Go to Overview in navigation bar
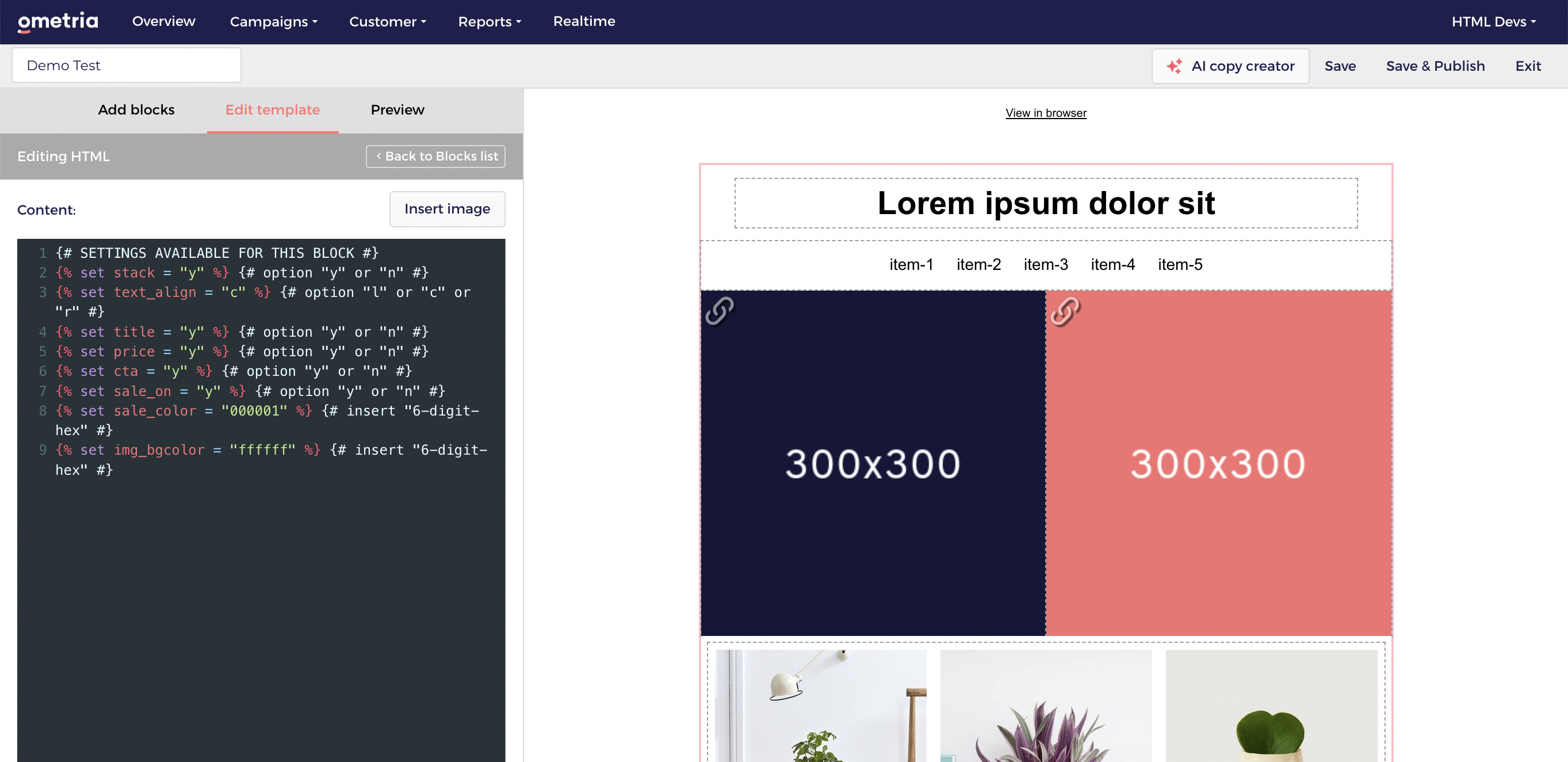1568x762 pixels. tap(164, 21)
